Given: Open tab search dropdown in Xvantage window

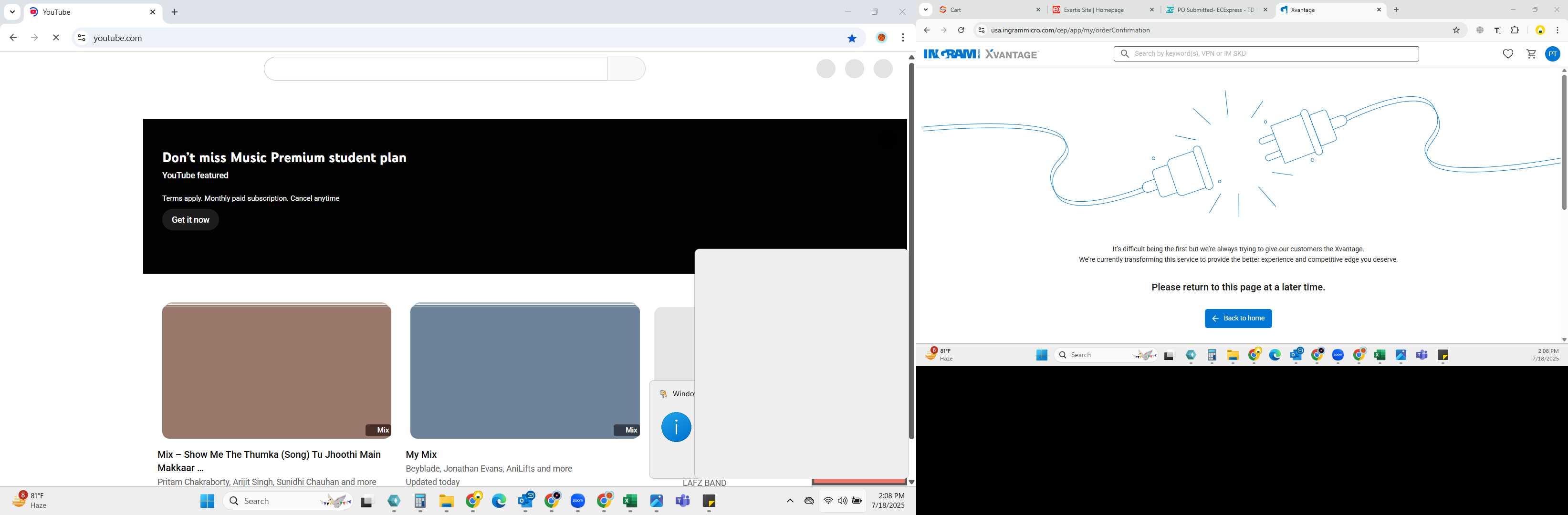Looking at the screenshot, I should (926, 9).
